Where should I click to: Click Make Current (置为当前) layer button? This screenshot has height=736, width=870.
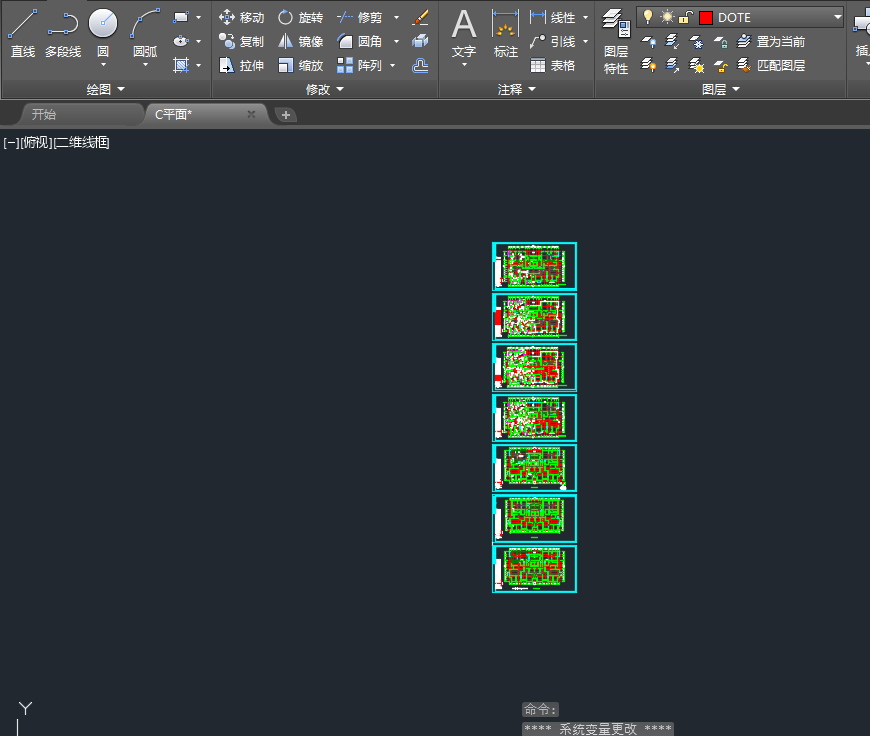[771, 41]
